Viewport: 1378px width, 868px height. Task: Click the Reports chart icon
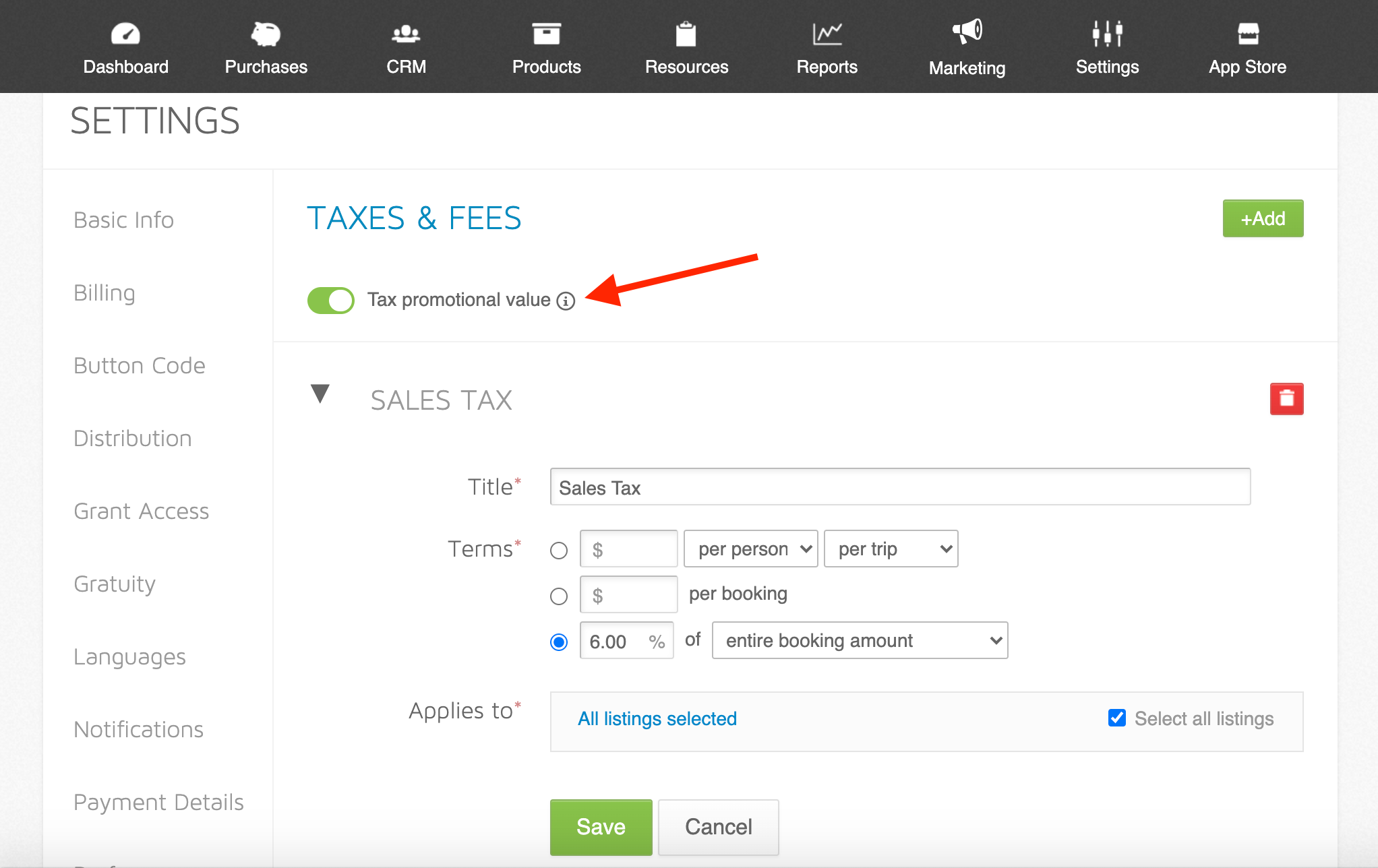pos(827,34)
